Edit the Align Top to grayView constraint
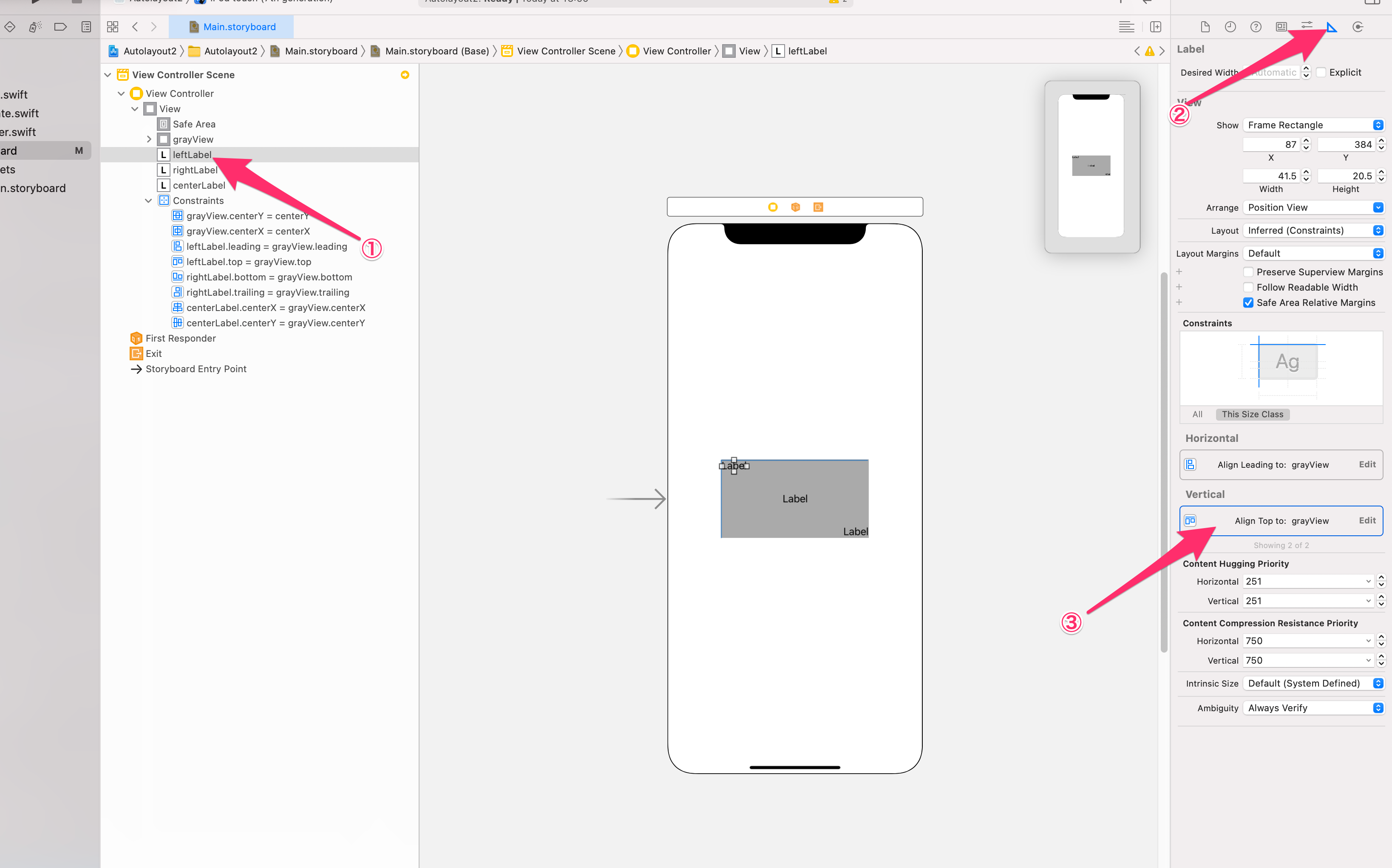This screenshot has height=868, width=1392. pos(1367,520)
